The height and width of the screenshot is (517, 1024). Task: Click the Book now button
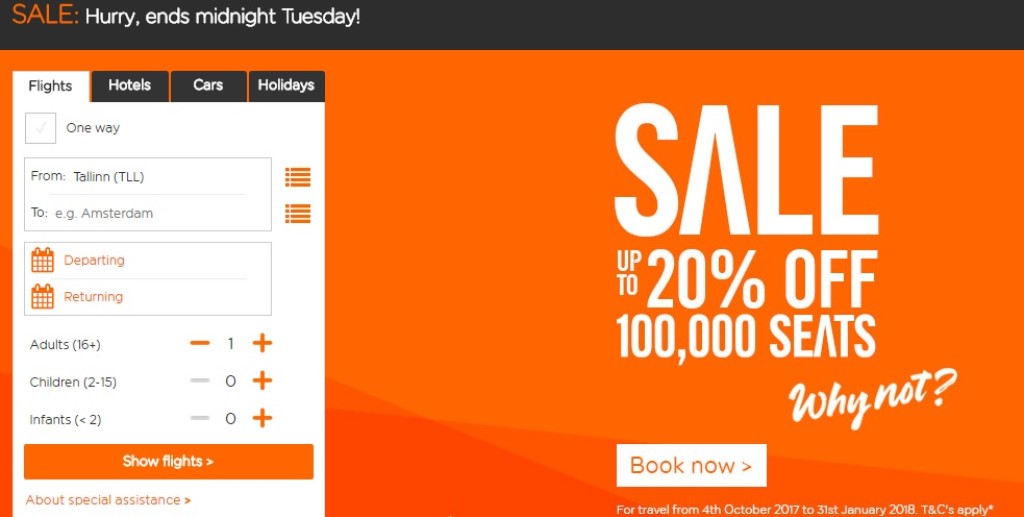691,465
